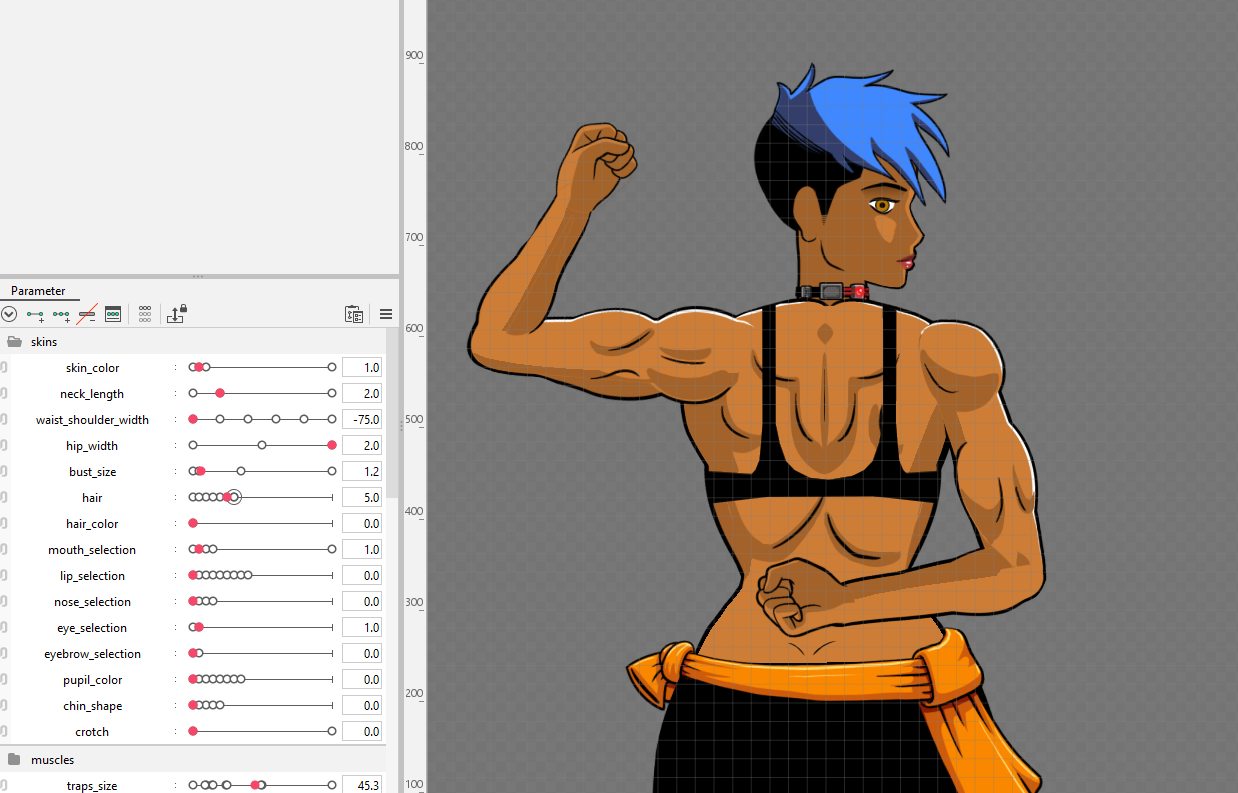Viewport: 1238px width, 793px height.
Task: Open the parameter settings clipboard icon
Action: (x=353, y=314)
